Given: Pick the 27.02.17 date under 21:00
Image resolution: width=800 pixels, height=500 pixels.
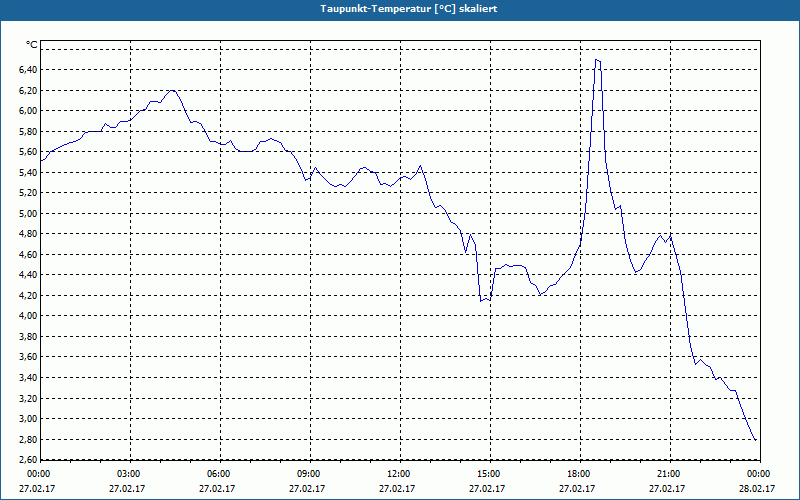Looking at the screenshot, I should tap(667, 488).
